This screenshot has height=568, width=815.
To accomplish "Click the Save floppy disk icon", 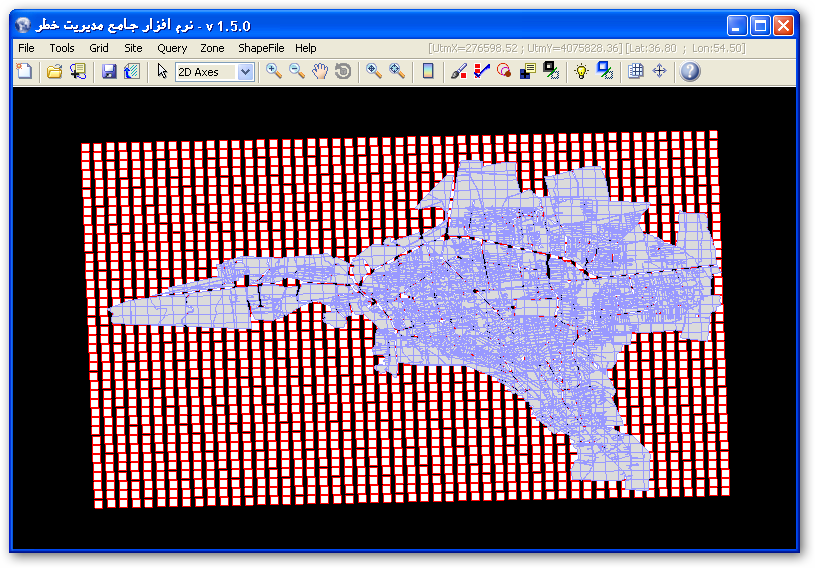I will pos(109,71).
